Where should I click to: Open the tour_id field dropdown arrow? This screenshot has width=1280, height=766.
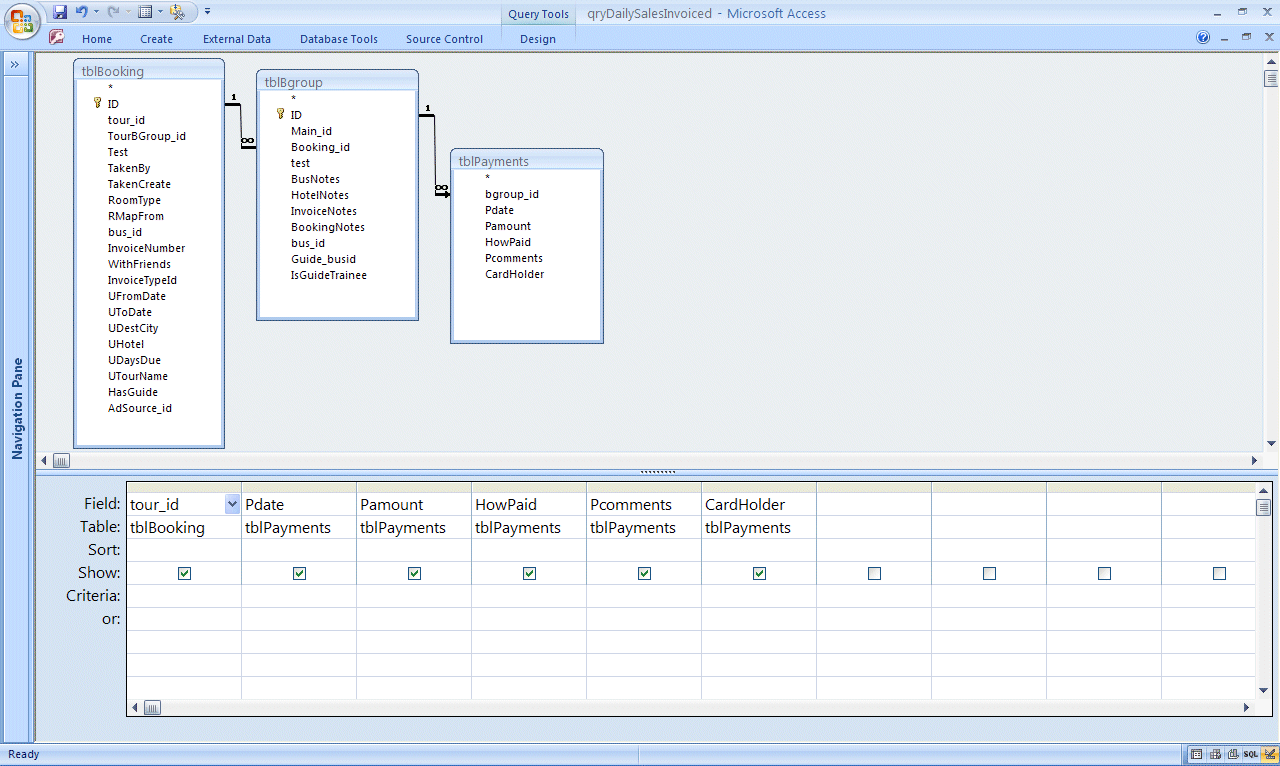(x=232, y=504)
